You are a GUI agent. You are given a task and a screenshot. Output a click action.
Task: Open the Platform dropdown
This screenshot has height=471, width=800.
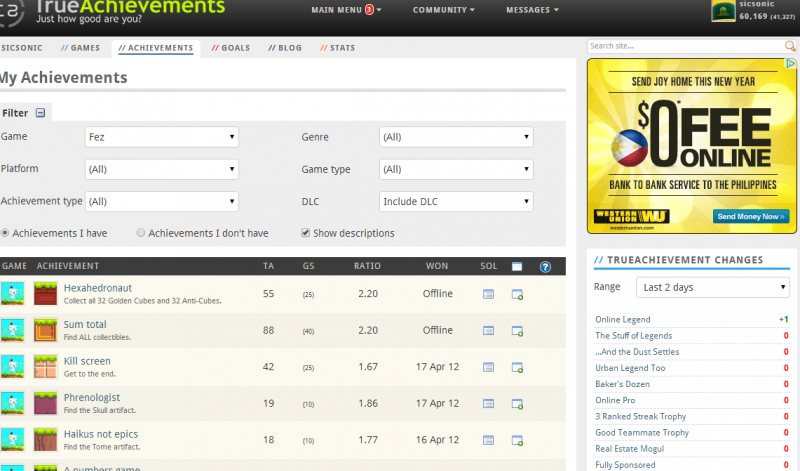point(162,169)
